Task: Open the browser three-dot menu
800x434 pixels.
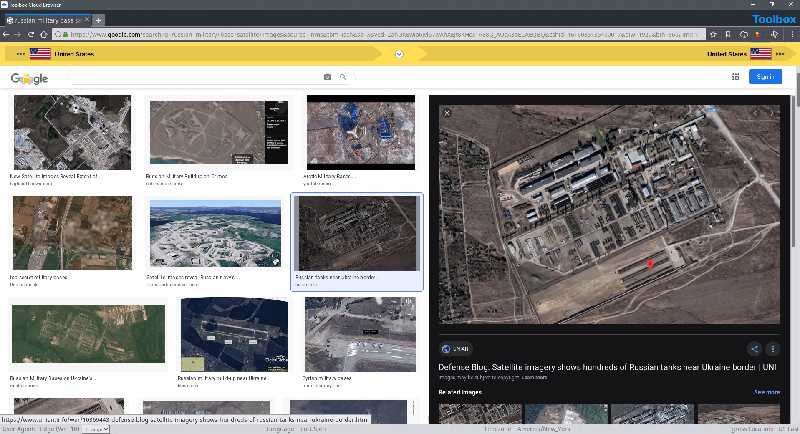Action: point(792,34)
